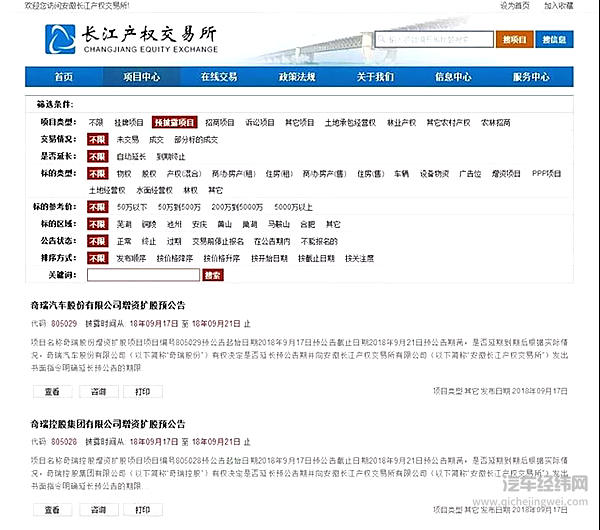This screenshot has width=600, height=530.
Task: Filter by 部分标的成交
Action: pyautogui.click(x=196, y=140)
